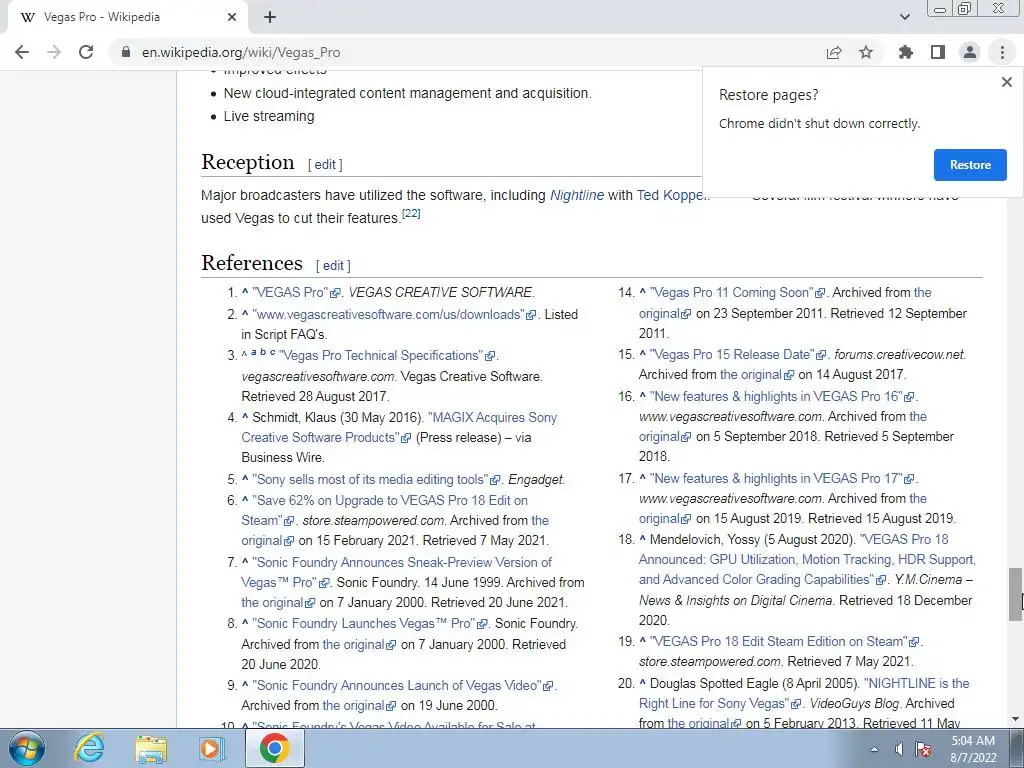Click the Chrome icon in the taskbar
This screenshot has height=768, width=1024.
pos(274,748)
